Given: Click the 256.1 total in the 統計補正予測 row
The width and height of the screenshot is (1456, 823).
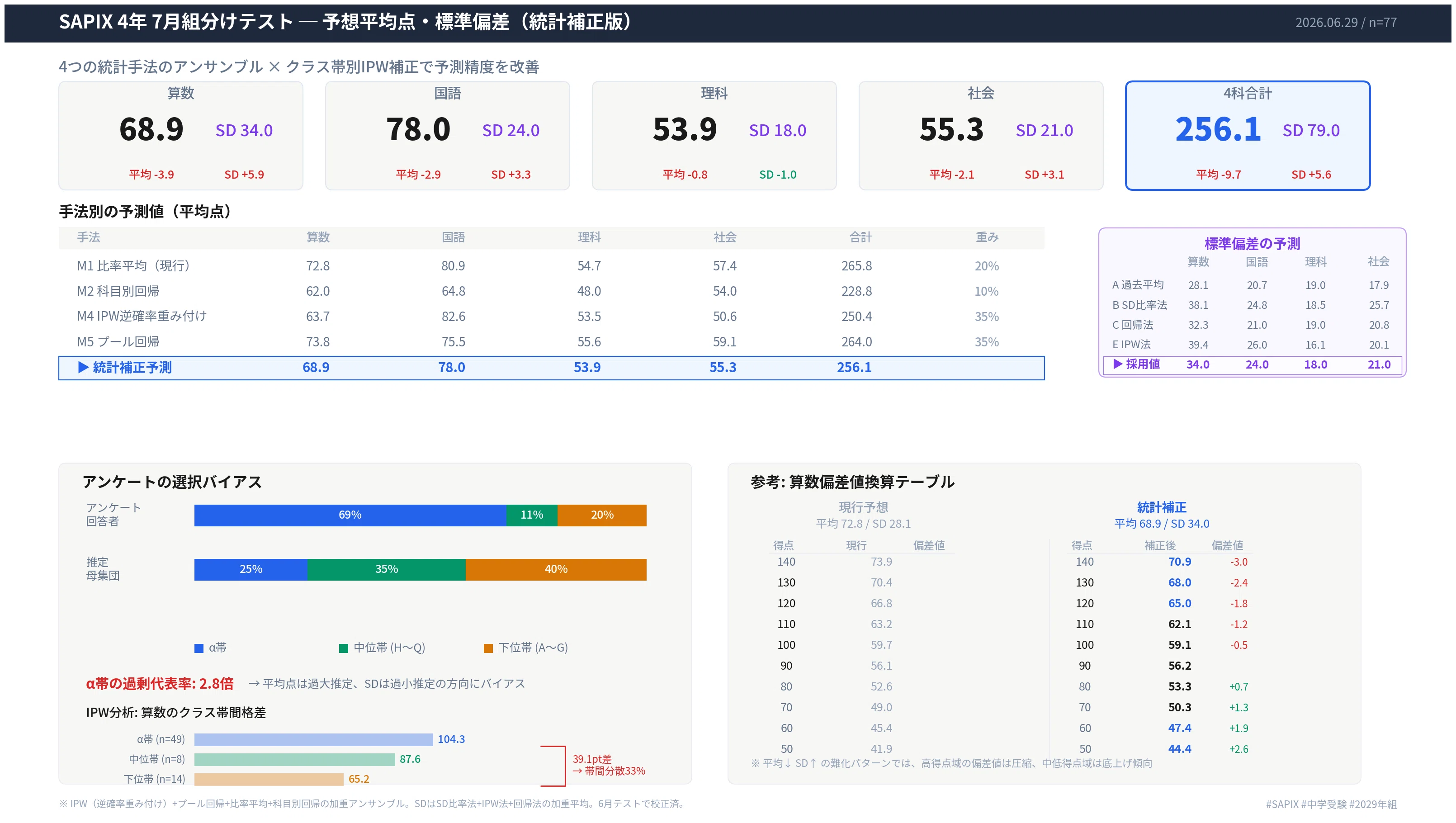Looking at the screenshot, I should pos(854,367).
